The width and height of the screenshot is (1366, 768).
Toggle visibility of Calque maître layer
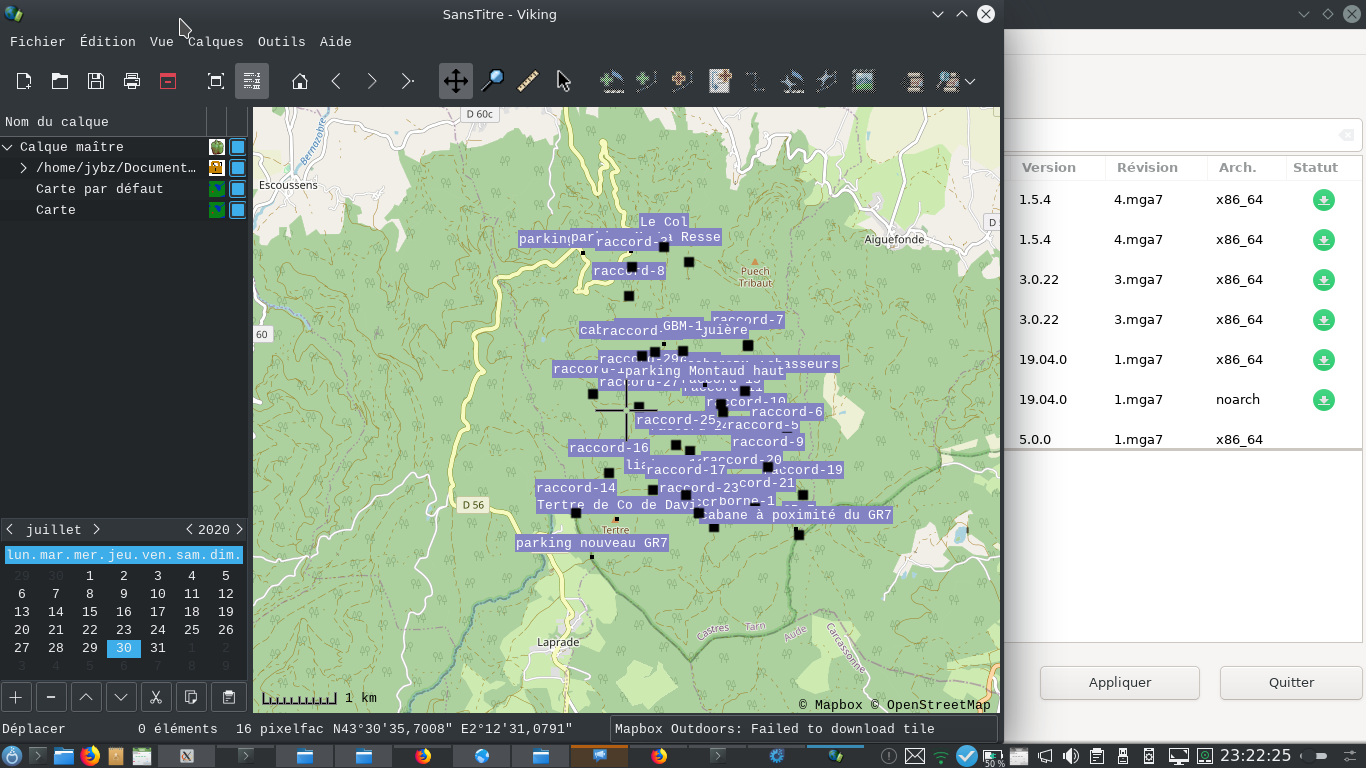pos(238,147)
